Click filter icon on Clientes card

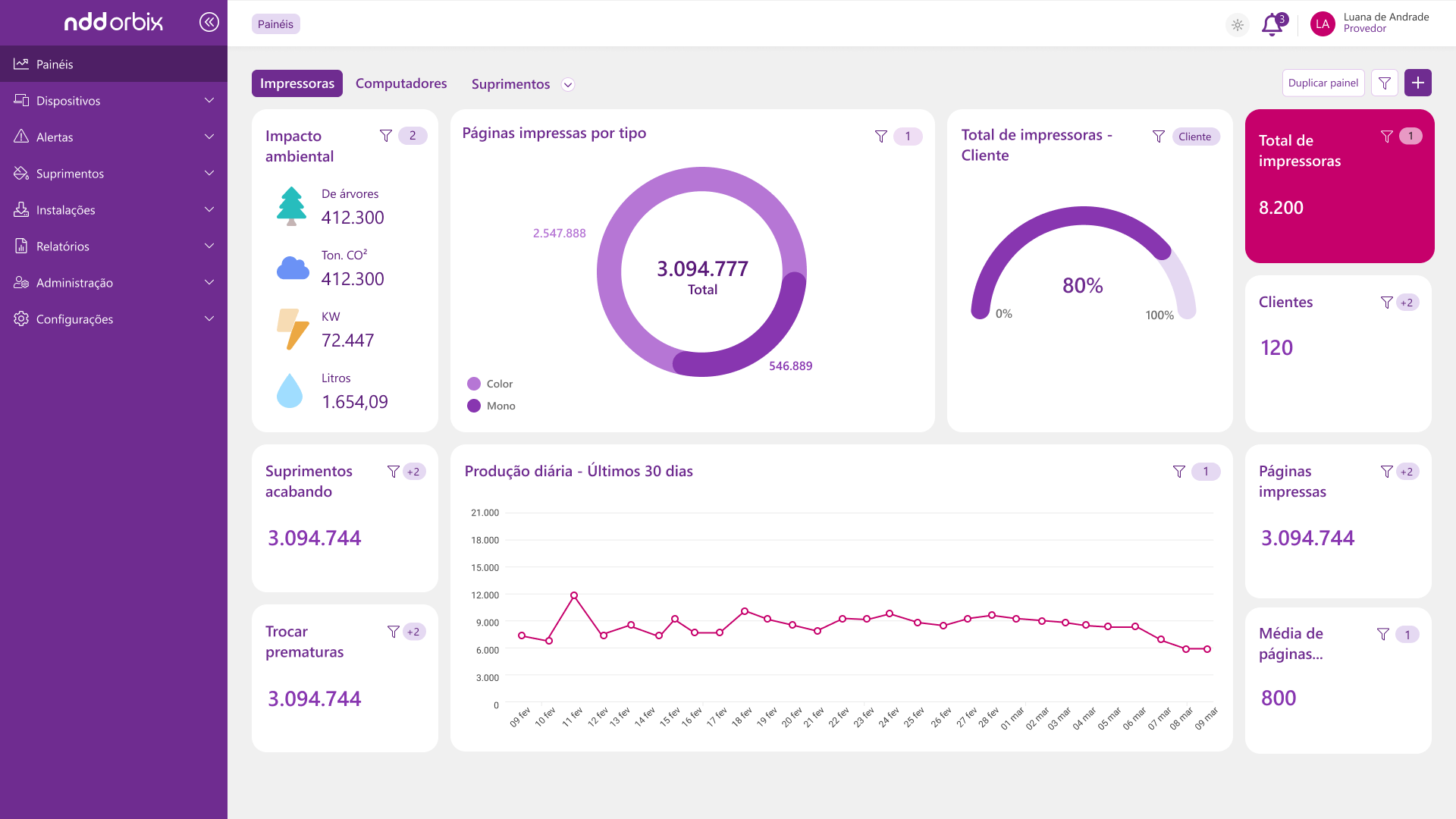(1386, 303)
